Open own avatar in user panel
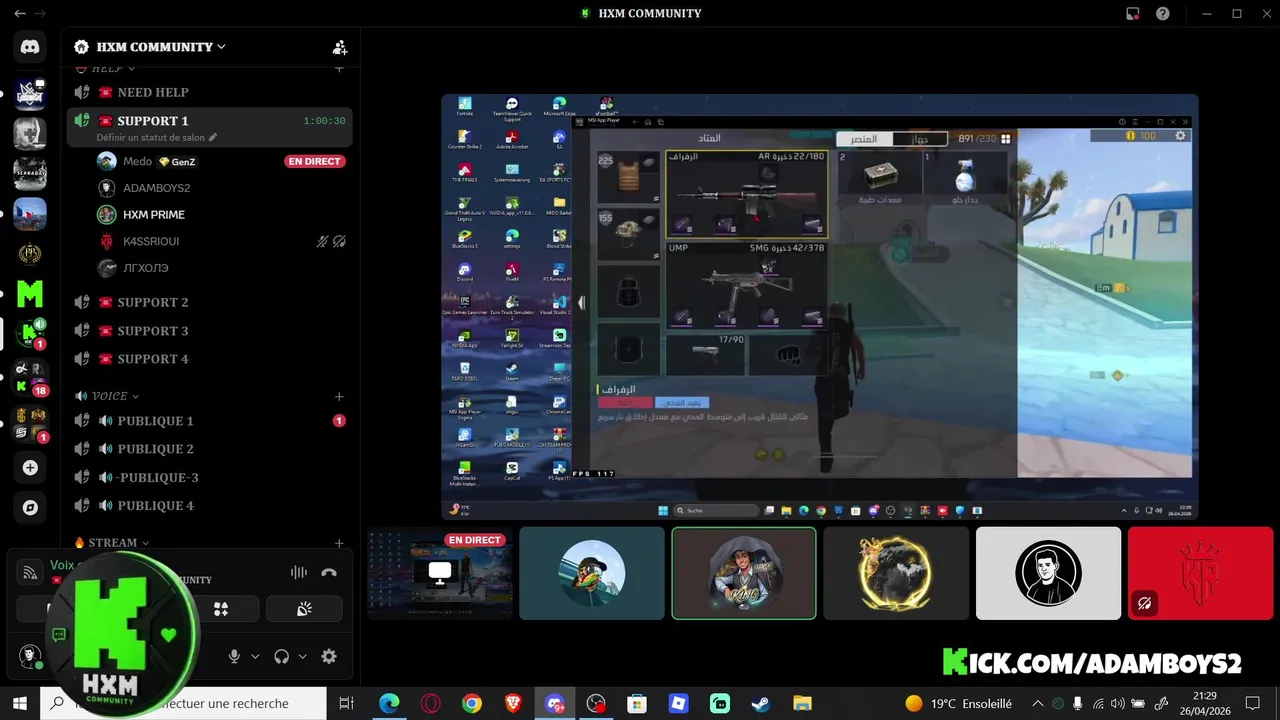 [x=29, y=656]
